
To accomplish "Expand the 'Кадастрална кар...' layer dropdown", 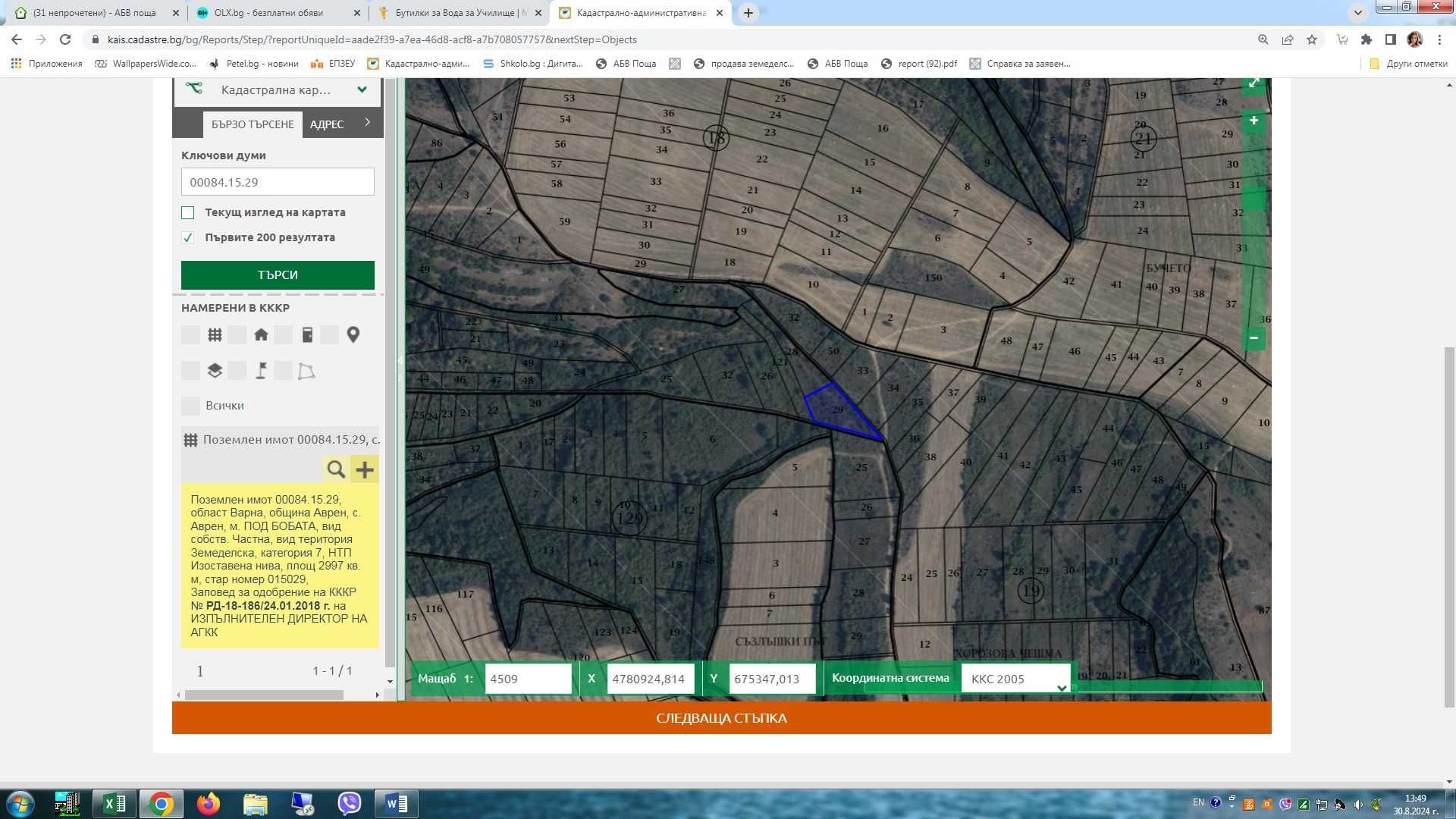I will [362, 89].
